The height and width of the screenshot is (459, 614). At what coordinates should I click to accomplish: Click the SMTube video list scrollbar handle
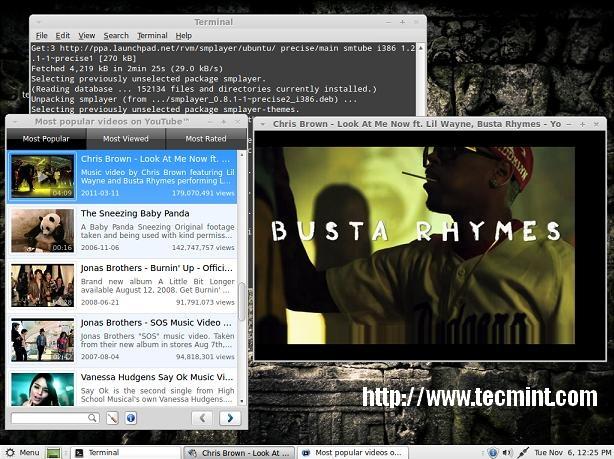242,301
